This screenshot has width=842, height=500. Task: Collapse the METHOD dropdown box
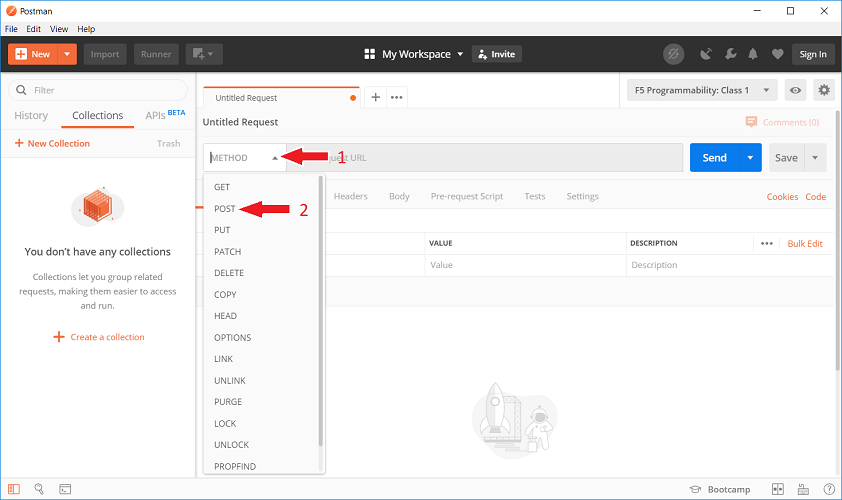click(x=244, y=158)
